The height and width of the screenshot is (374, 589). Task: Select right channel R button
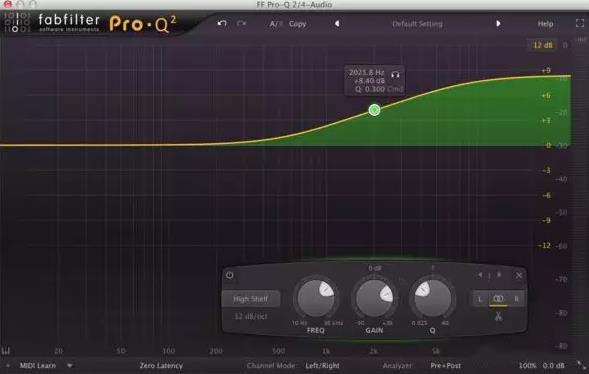point(516,299)
